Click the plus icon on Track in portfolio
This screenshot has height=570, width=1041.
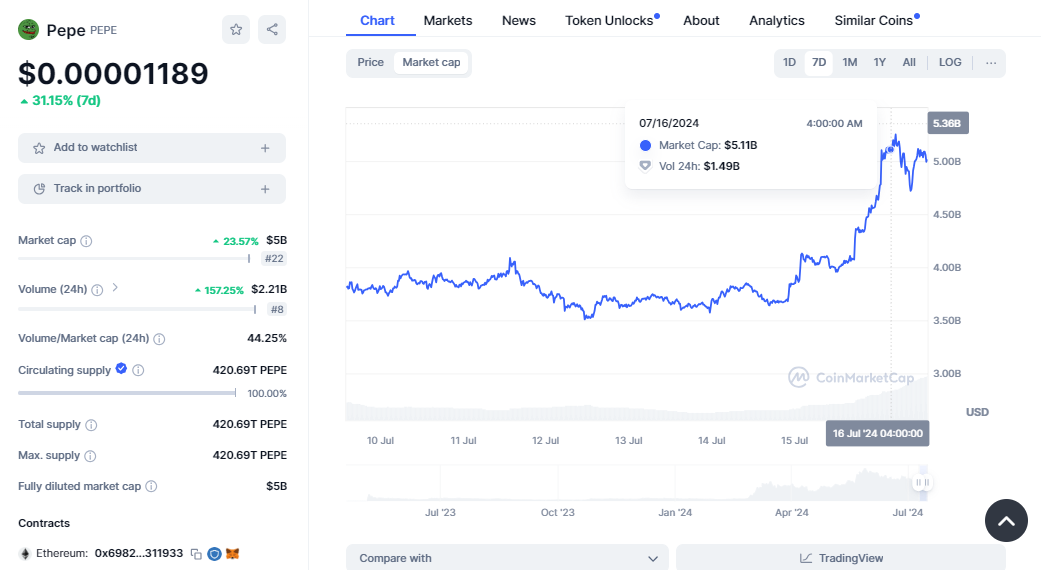[x=265, y=189]
